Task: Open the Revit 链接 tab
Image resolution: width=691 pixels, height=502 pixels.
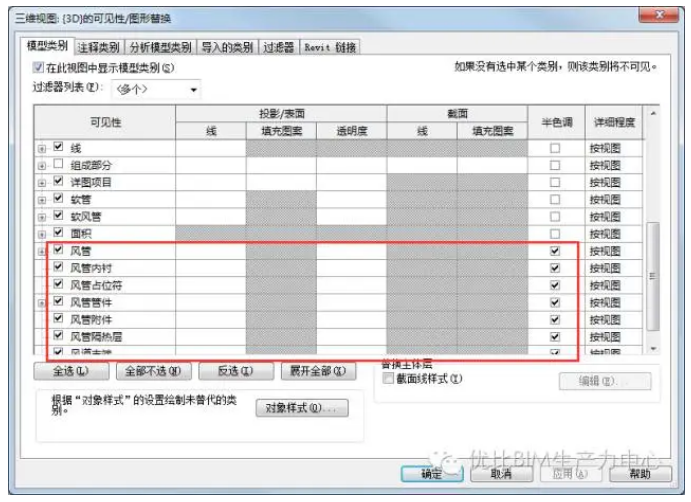Action: (x=330, y=46)
